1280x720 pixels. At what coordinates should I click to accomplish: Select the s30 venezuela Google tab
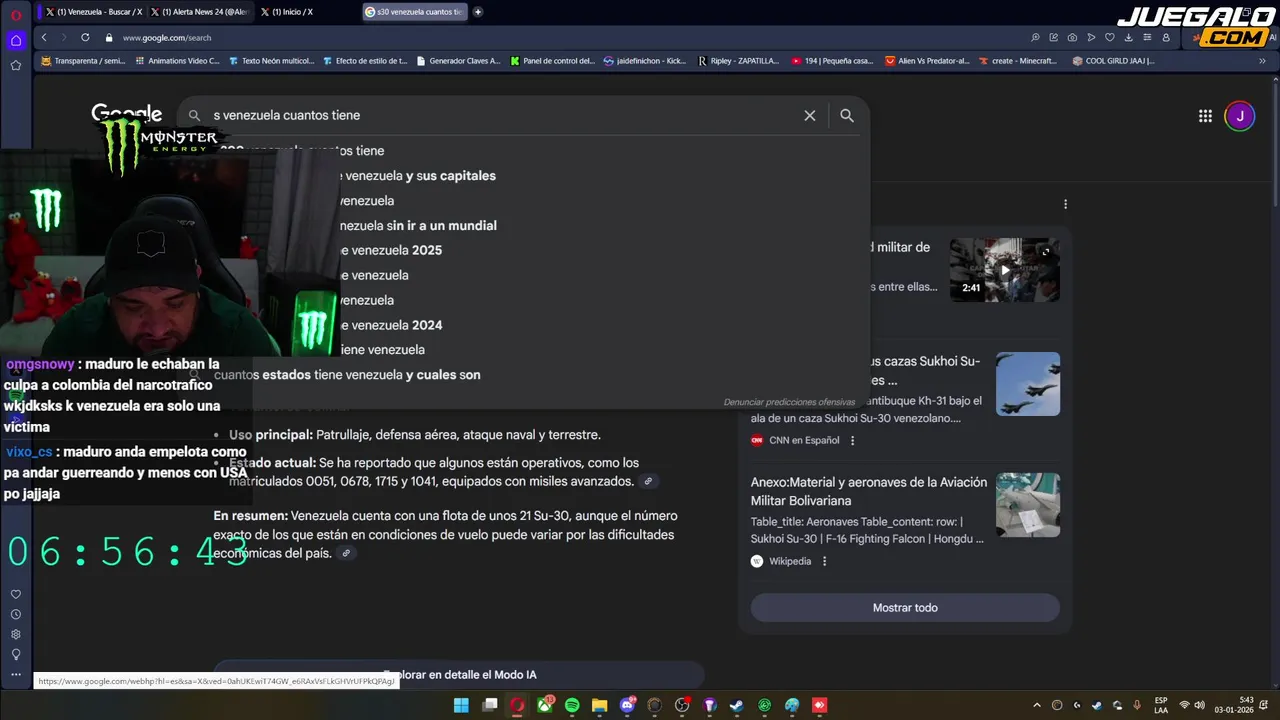coord(413,12)
